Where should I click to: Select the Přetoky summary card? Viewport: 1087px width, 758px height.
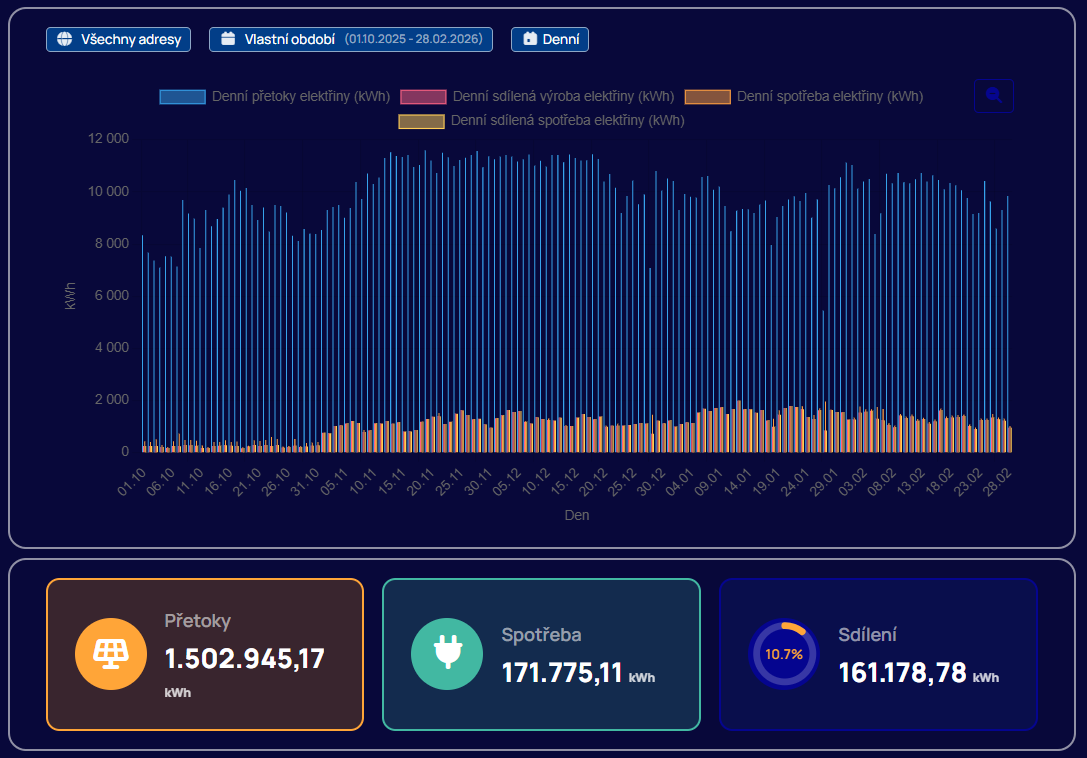point(205,654)
